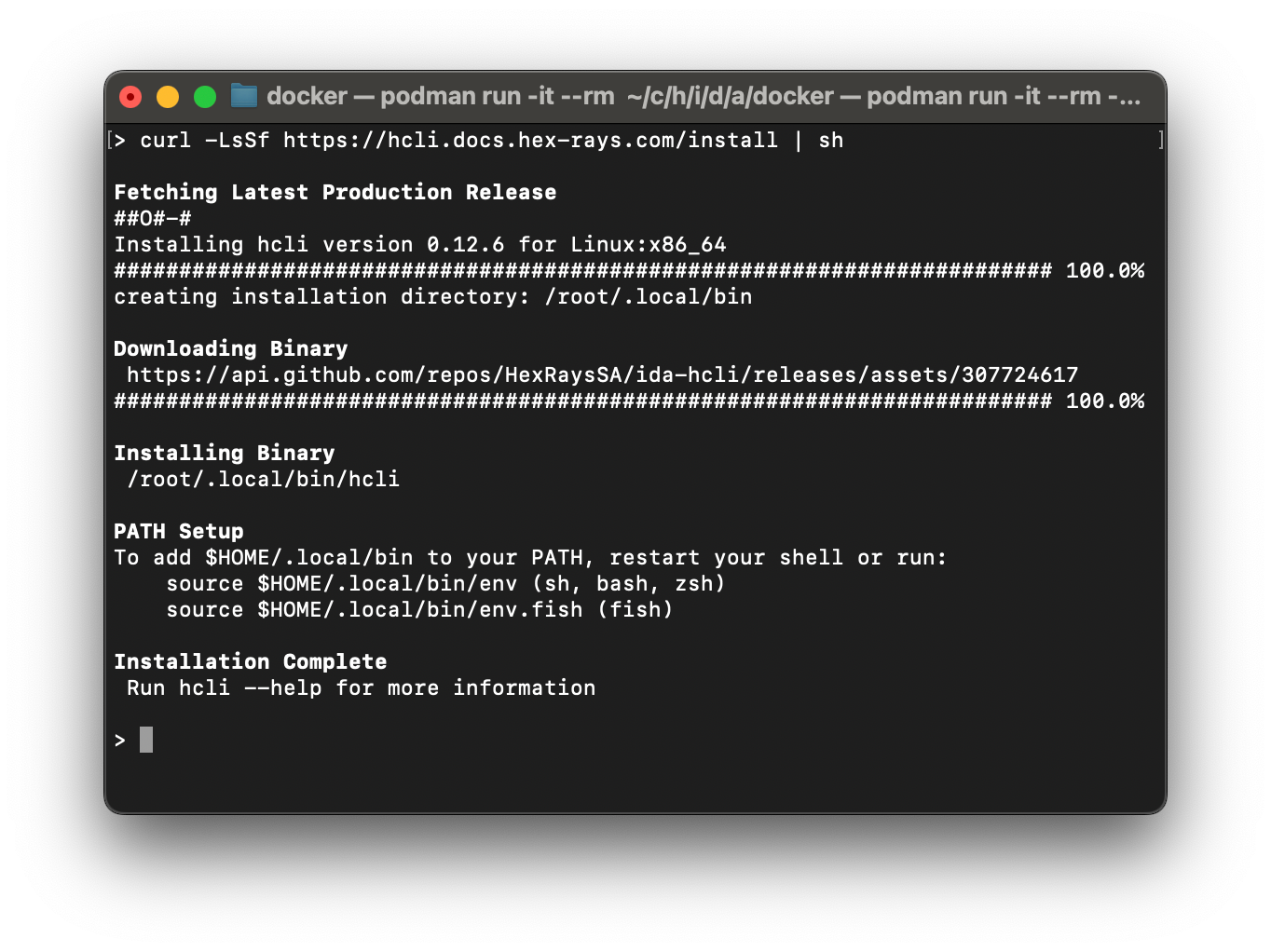Click the Run hcli --help message
1271x952 pixels.
pyautogui.click(x=360, y=687)
